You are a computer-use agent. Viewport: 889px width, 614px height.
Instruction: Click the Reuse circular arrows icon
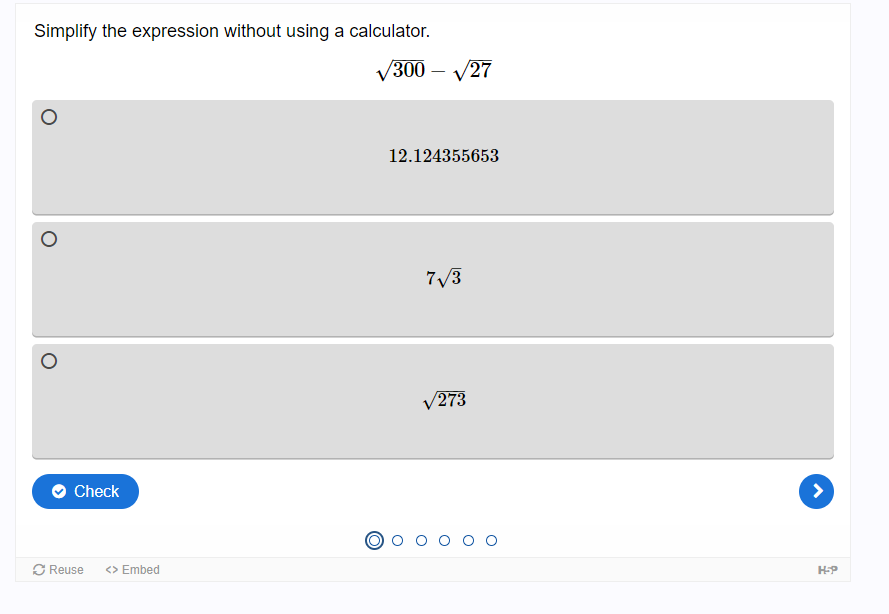click(39, 570)
